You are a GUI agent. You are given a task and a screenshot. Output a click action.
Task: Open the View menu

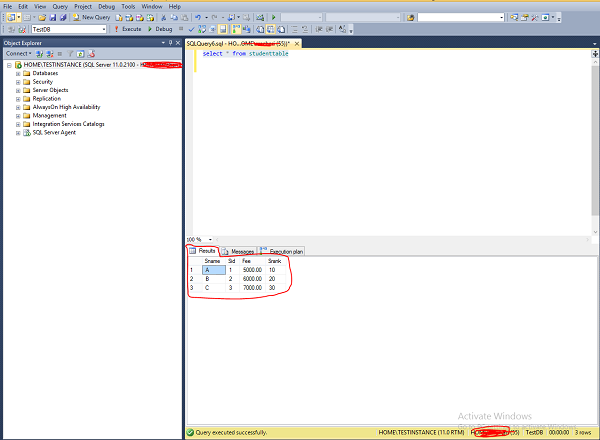pyautogui.click(x=40, y=7)
